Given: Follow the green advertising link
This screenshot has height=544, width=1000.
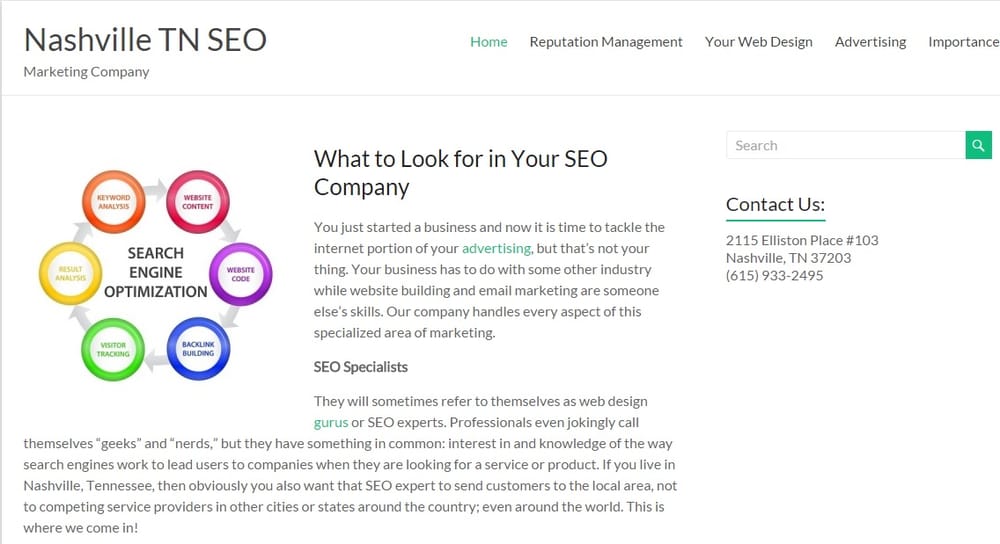Looking at the screenshot, I should pos(496,248).
